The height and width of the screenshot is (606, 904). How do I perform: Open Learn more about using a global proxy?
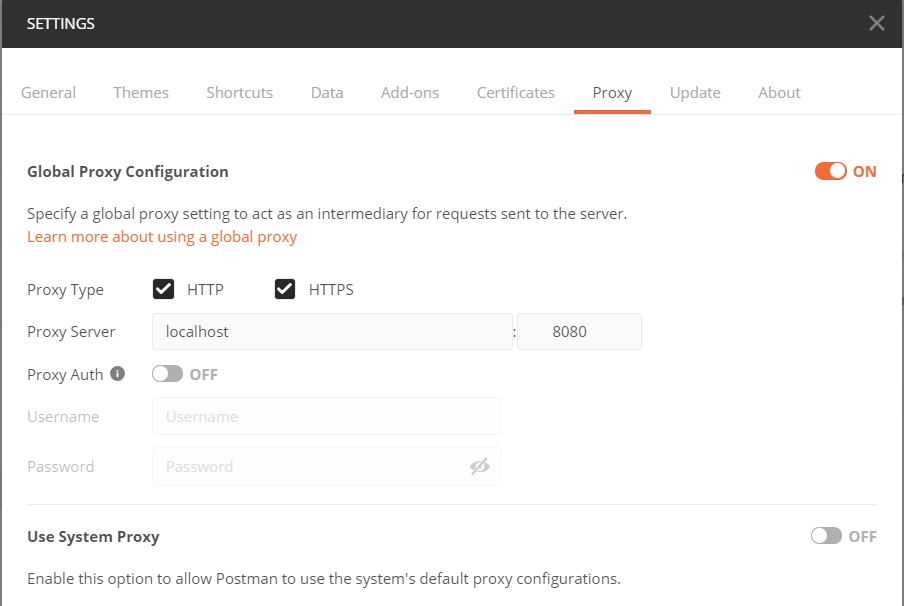click(162, 236)
